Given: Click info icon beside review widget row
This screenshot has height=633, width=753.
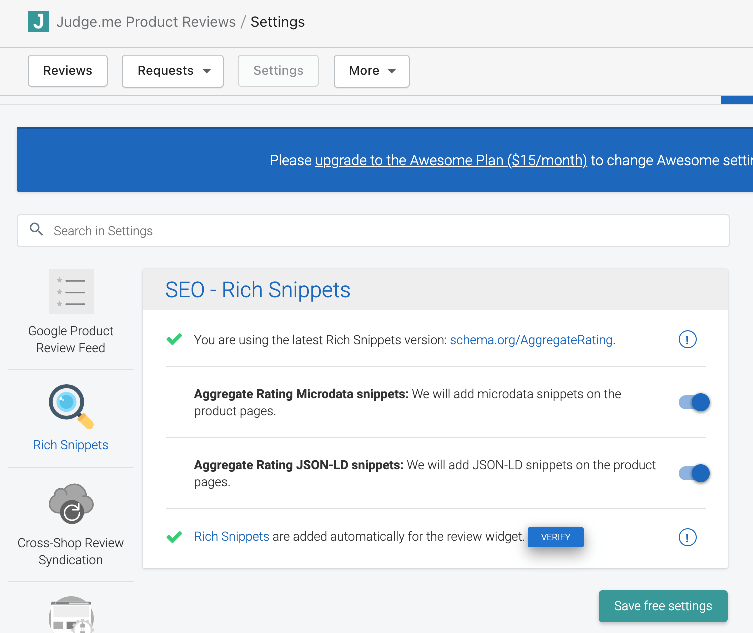Looking at the screenshot, I should pos(687,537).
